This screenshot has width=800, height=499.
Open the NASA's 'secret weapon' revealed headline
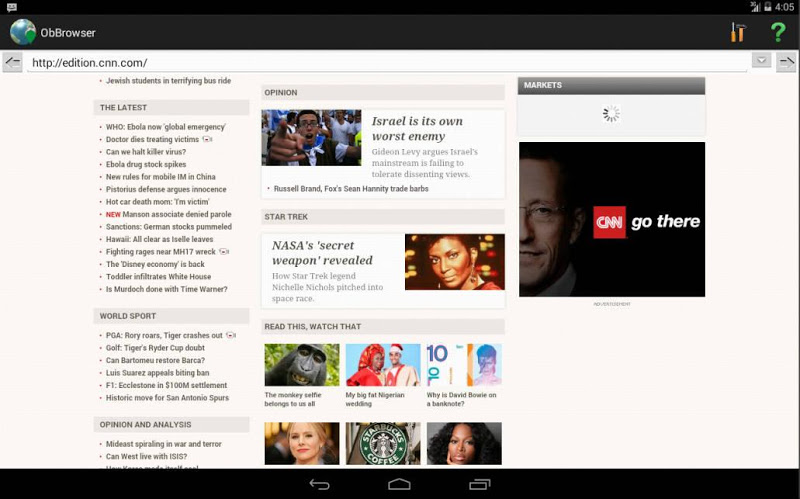322,253
